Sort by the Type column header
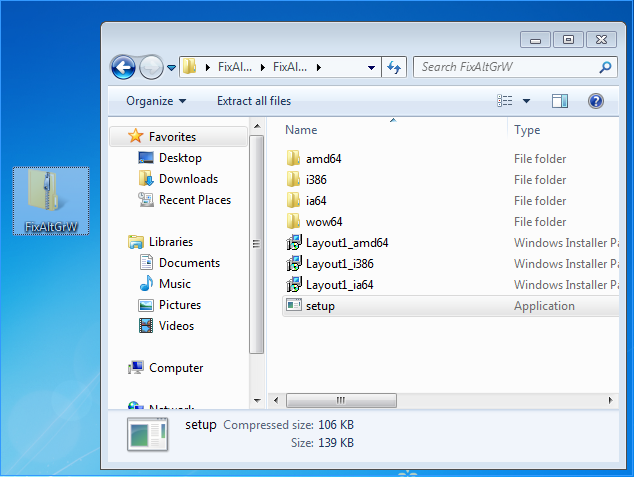Screen dimensions: 634x477 pyautogui.click(x=563, y=130)
